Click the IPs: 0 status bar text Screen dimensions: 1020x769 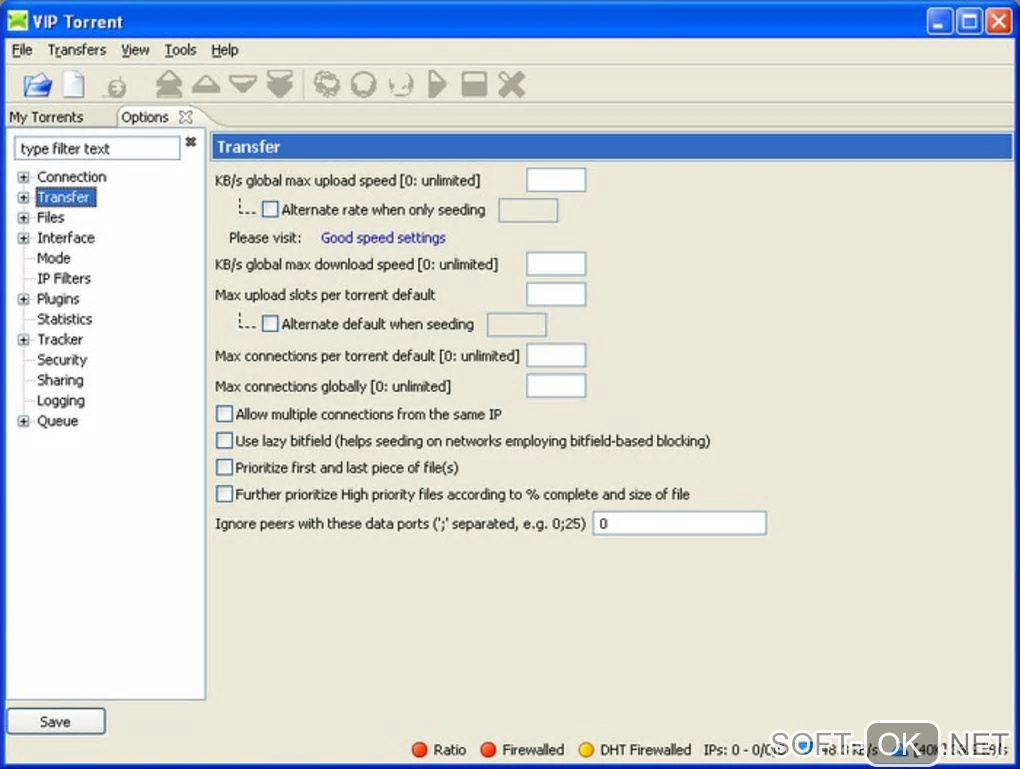point(742,750)
